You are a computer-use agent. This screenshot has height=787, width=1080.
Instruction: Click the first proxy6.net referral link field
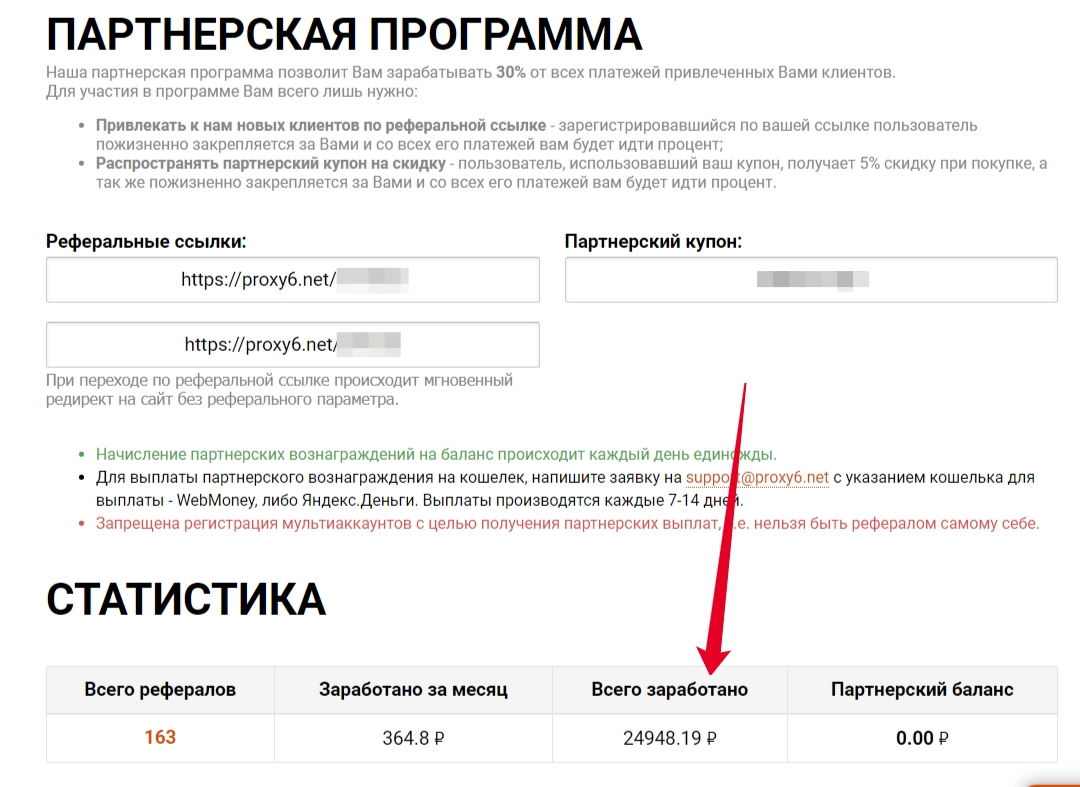coord(293,280)
